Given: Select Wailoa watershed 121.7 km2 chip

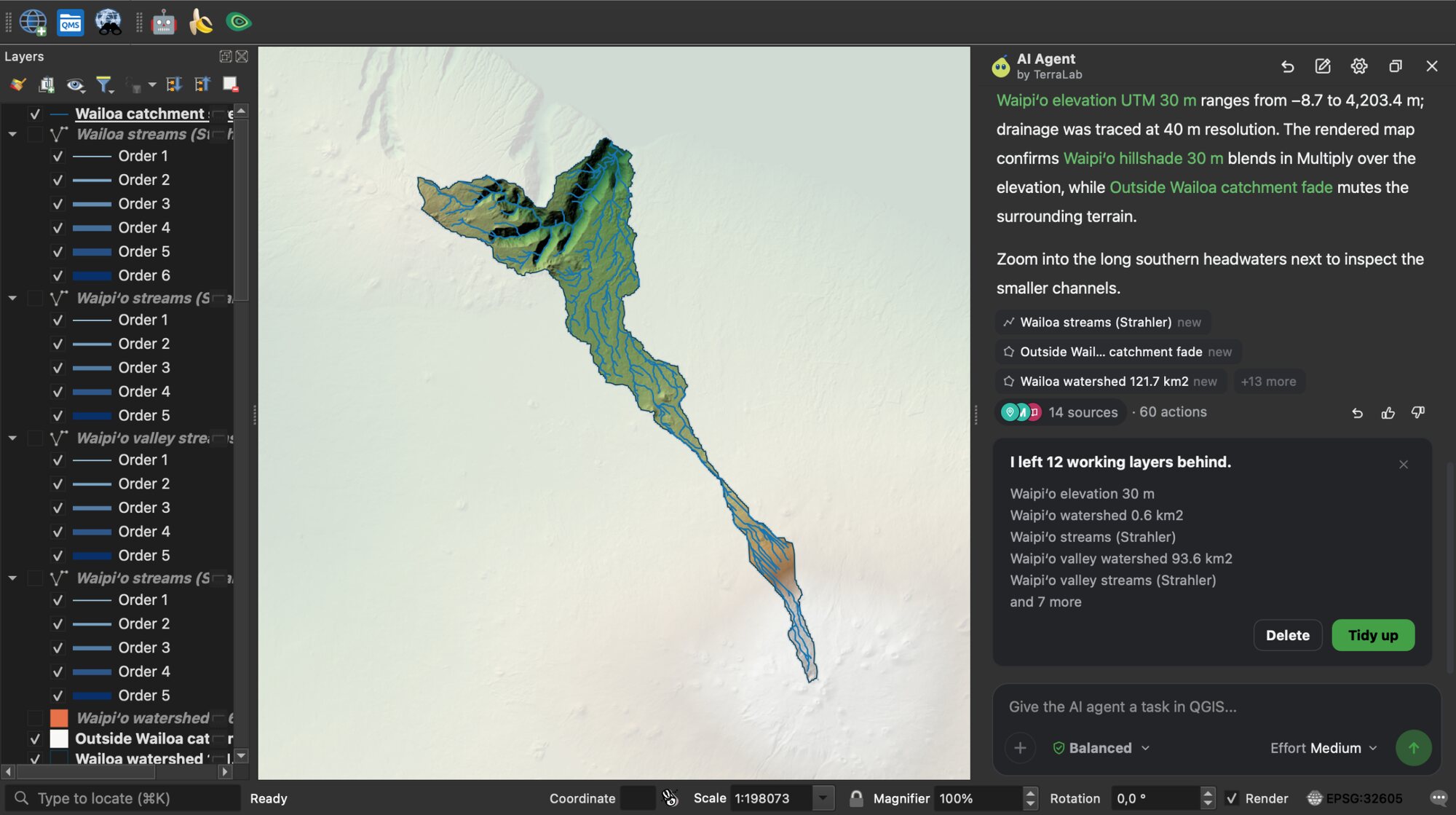Looking at the screenshot, I should coord(1109,381).
